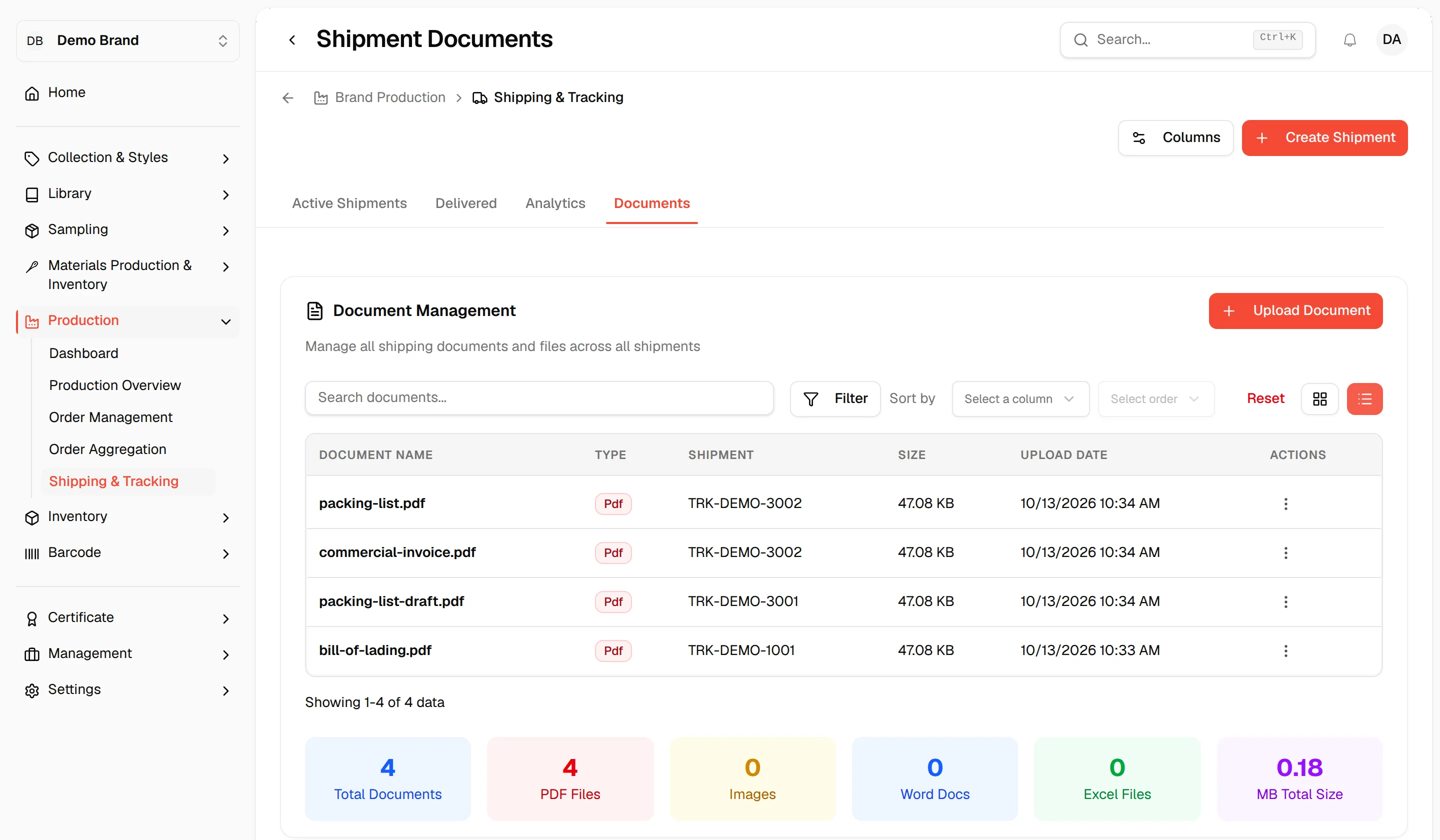Open actions menu for commercial-invoice.pdf
This screenshot has height=840, width=1440.
[x=1285, y=552]
